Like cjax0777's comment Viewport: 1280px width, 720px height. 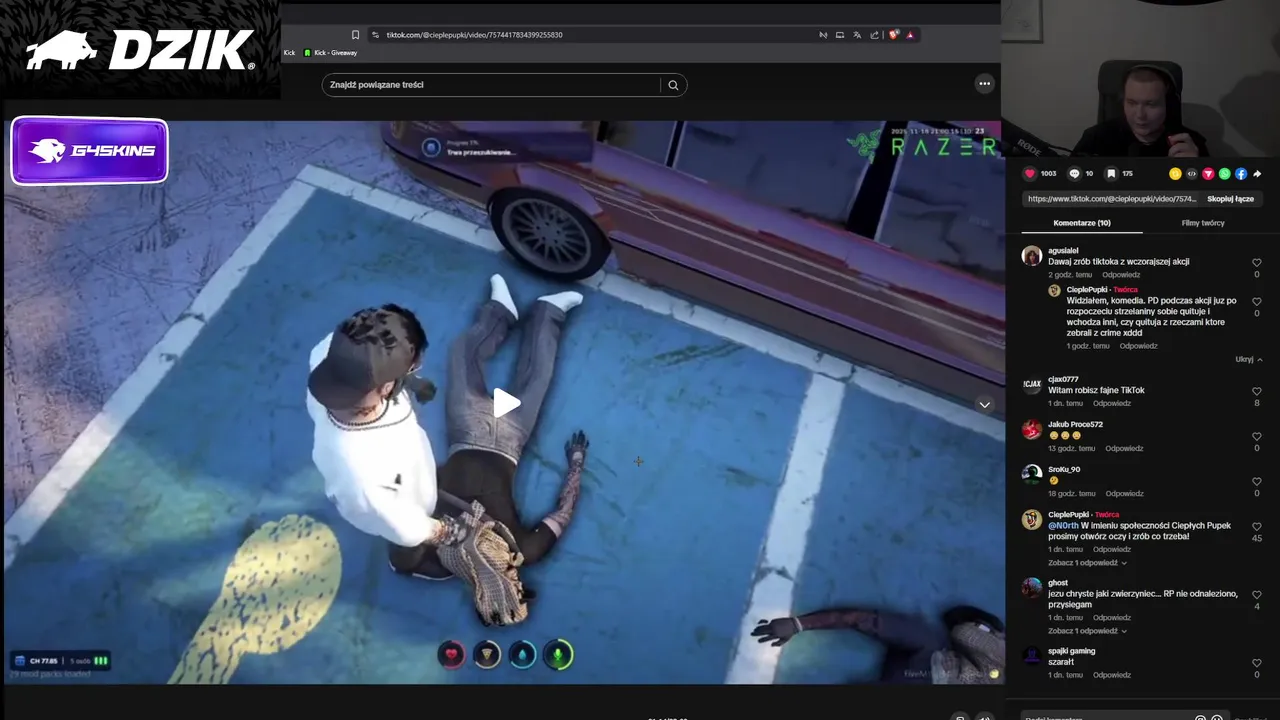coord(1257,392)
